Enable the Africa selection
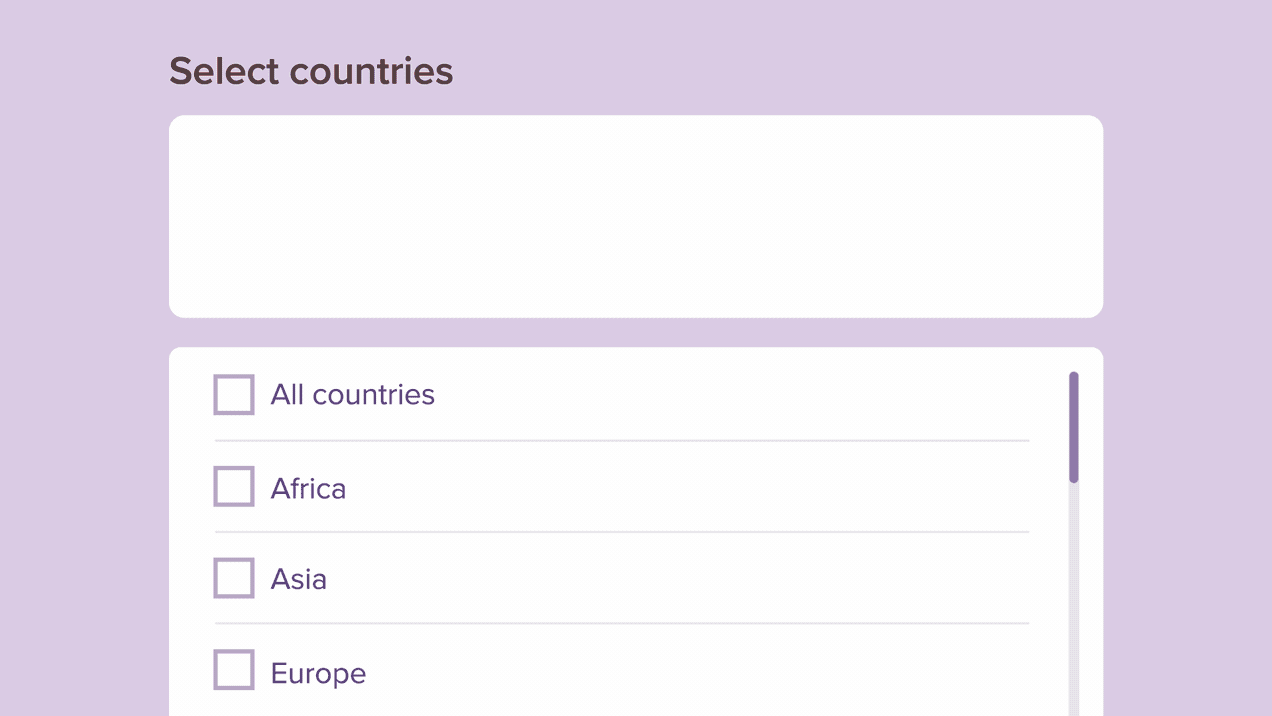The height and width of the screenshot is (716, 1272). point(232,486)
